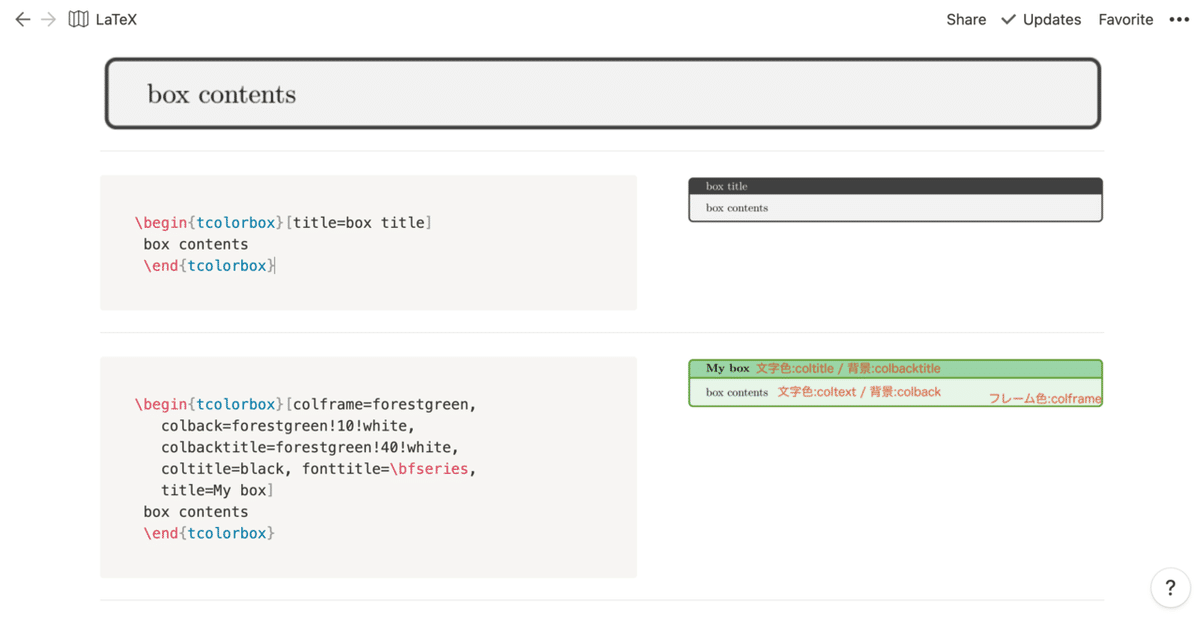Select the large 'box contents' rendered block

pyautogui.click(x=602, y=94)
